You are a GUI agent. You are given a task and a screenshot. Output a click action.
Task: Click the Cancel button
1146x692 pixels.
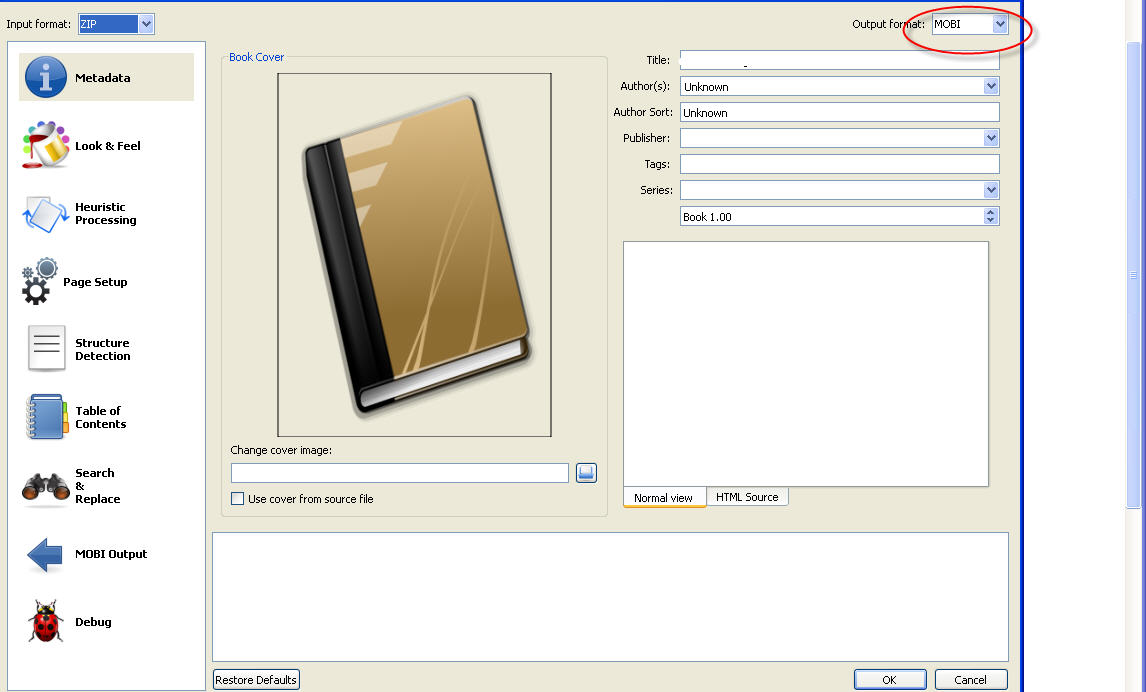coord(971,680)
